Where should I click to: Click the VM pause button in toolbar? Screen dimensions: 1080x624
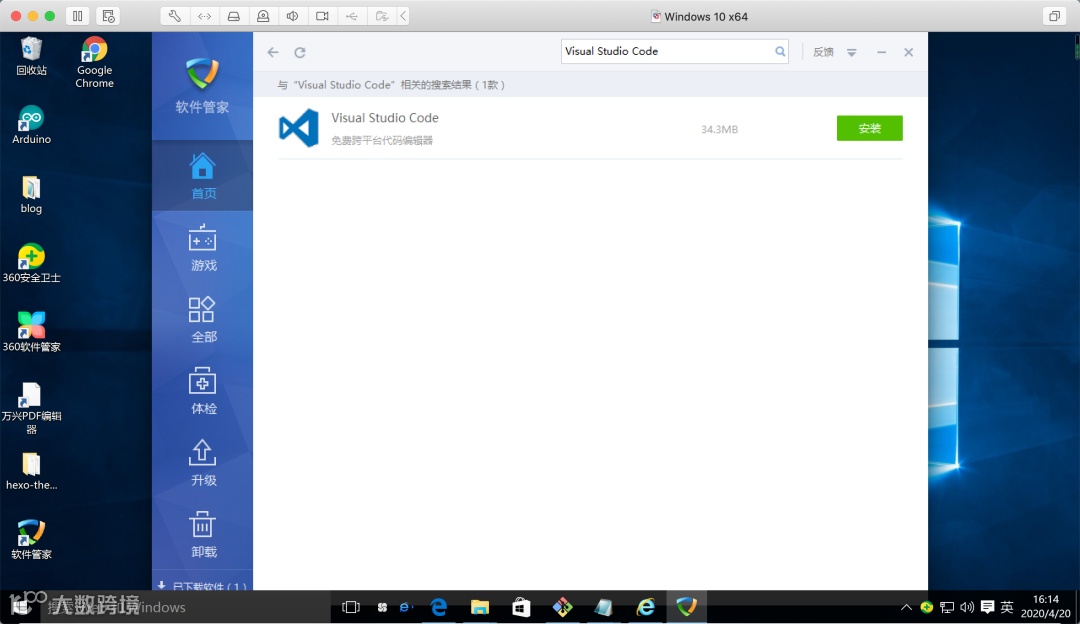tap(77, 16)
